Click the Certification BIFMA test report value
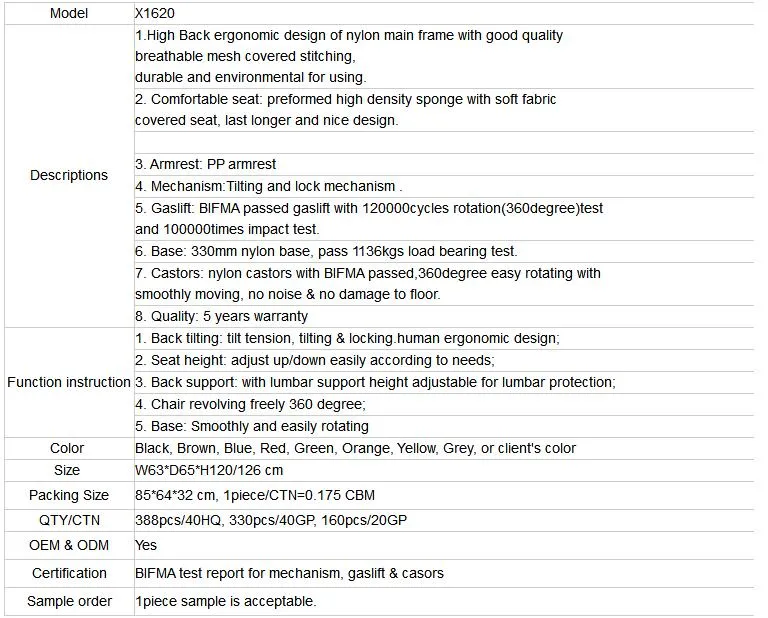 click(x=289, y=573)
